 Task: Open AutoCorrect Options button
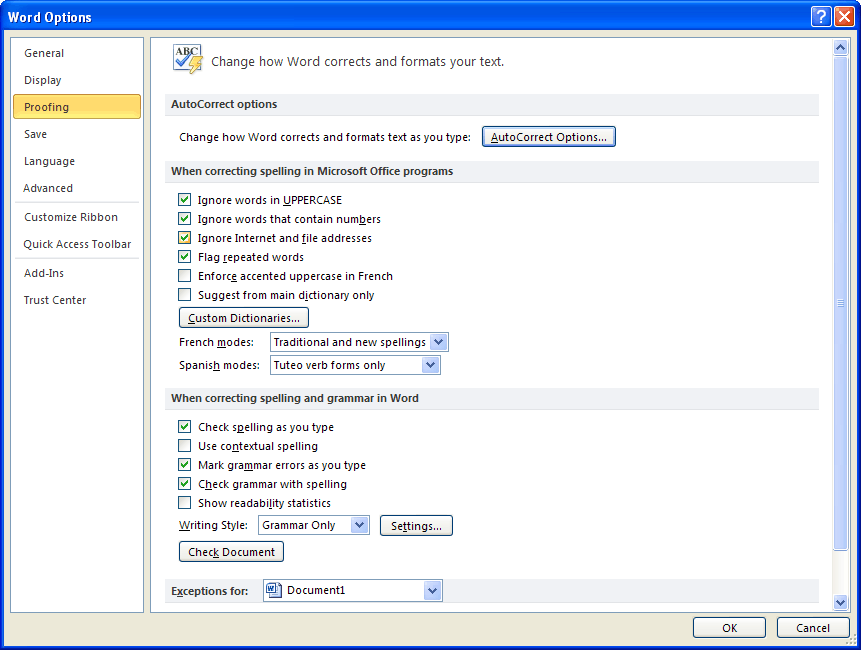click(549, 137)
